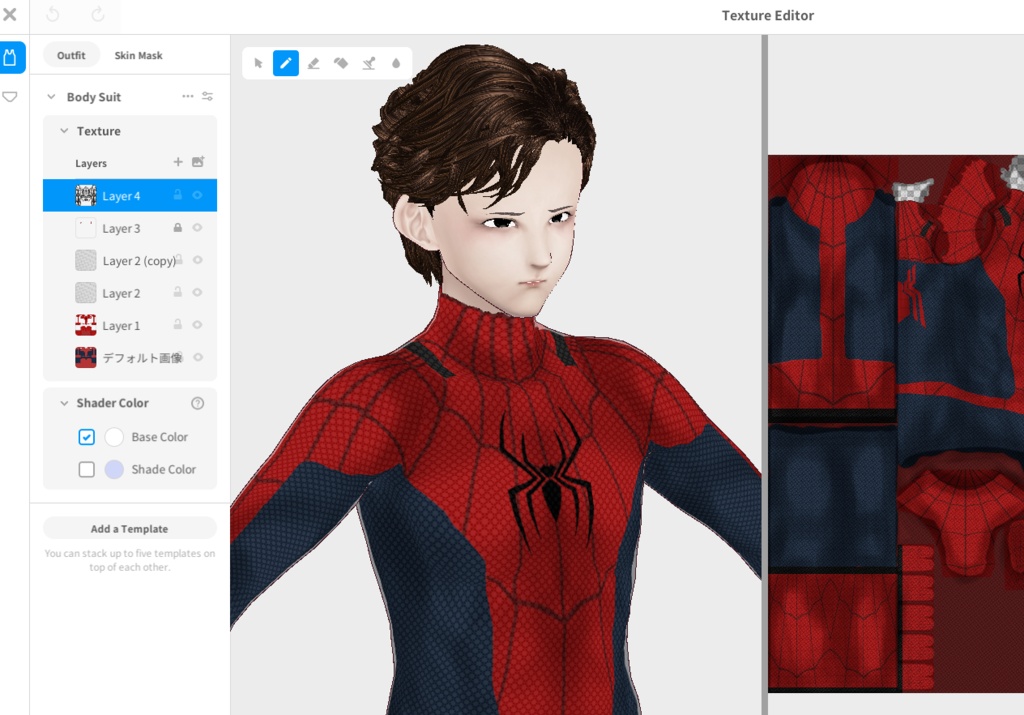Screen dimensions: 1024x715
Task: Hide Layer 4 using its eye icon
Action: 197,195
